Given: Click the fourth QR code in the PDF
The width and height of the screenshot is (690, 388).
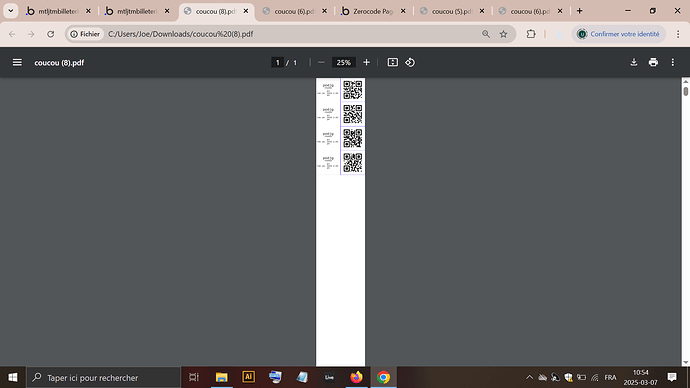Looking at the screenshot, I should [352, 163].
